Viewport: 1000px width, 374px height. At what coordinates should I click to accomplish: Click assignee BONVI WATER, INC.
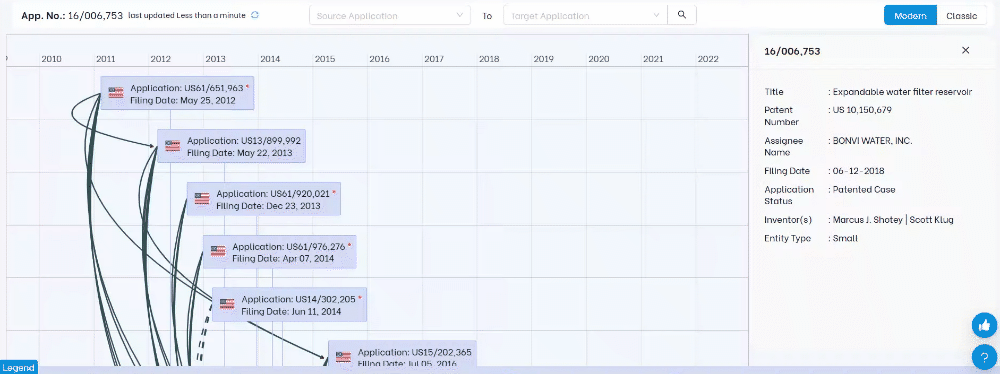(872, 140)
